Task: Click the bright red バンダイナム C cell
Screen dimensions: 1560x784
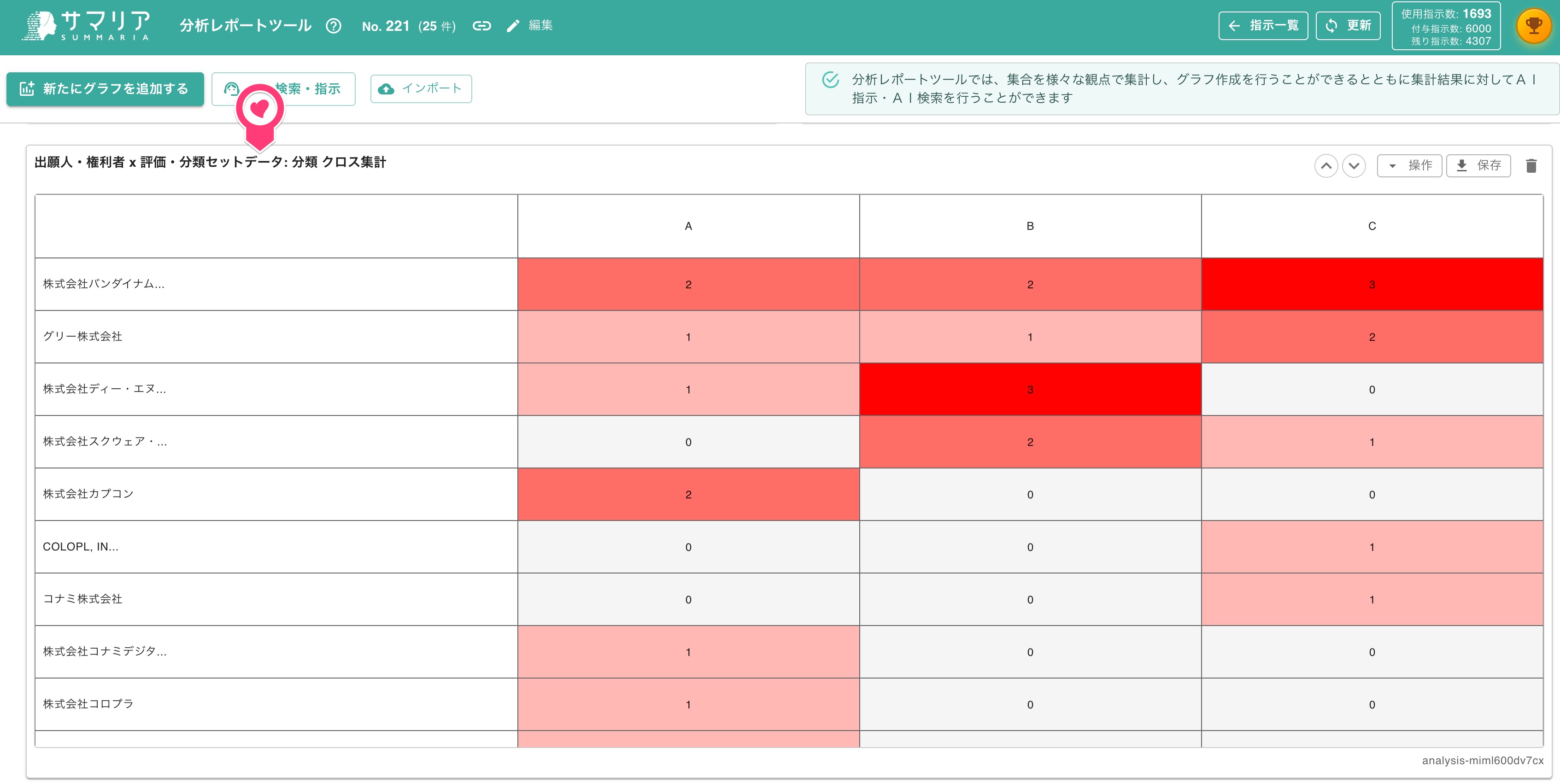Action: (1372, 285)
